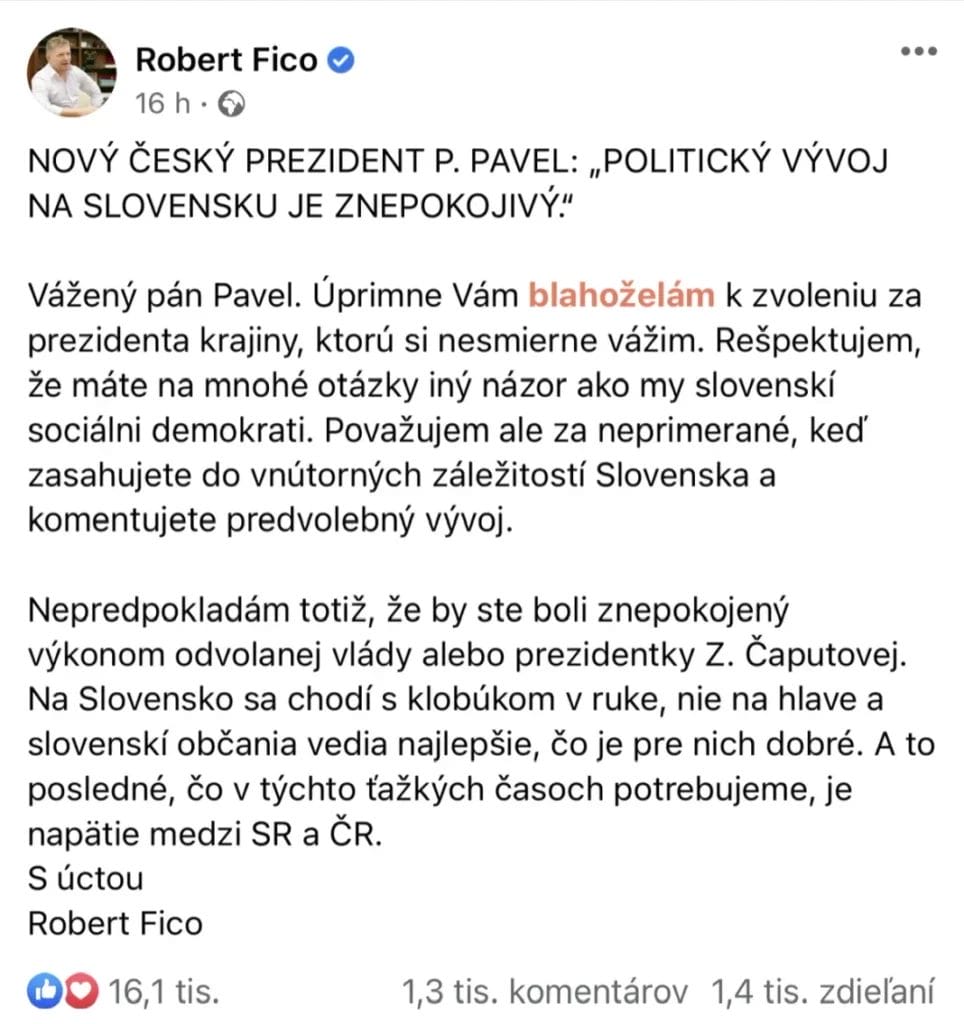Open the 1,3 tis. komentárov comments
The width and height of the screenshot is (964, 1024).
tap(545, 992)
